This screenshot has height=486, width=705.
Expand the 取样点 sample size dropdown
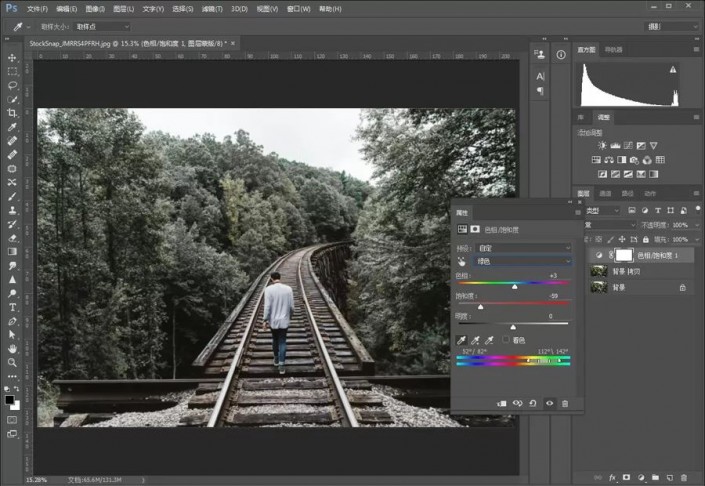click(100, 26)
